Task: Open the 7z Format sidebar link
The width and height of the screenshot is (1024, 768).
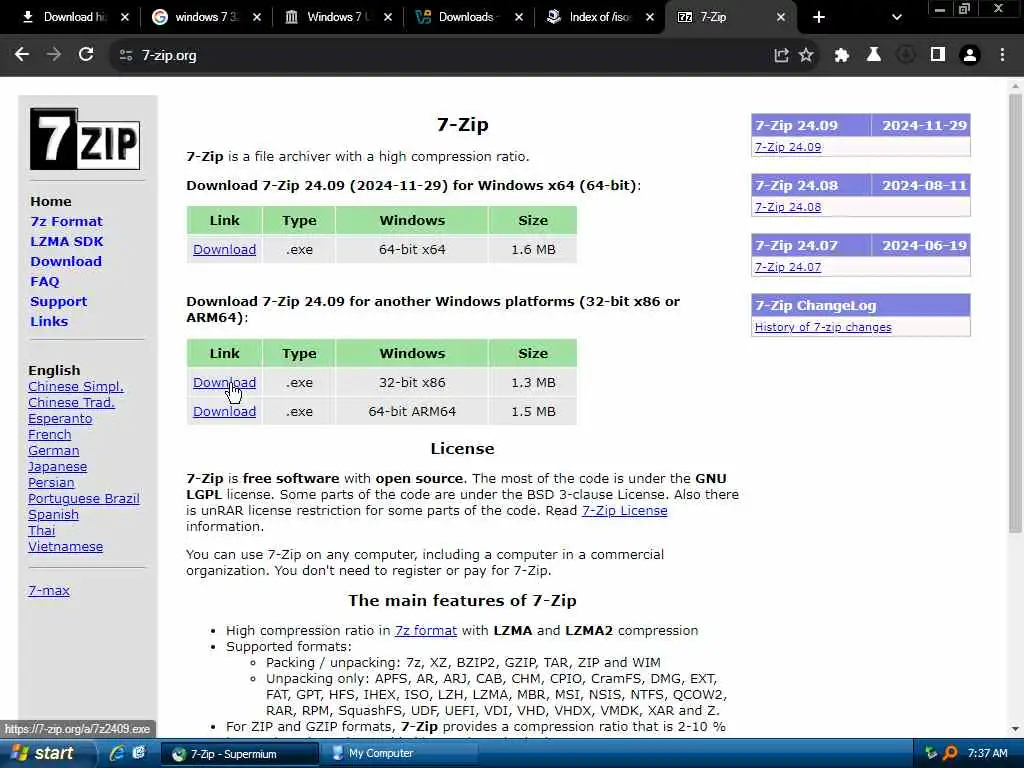Action: 67,221
